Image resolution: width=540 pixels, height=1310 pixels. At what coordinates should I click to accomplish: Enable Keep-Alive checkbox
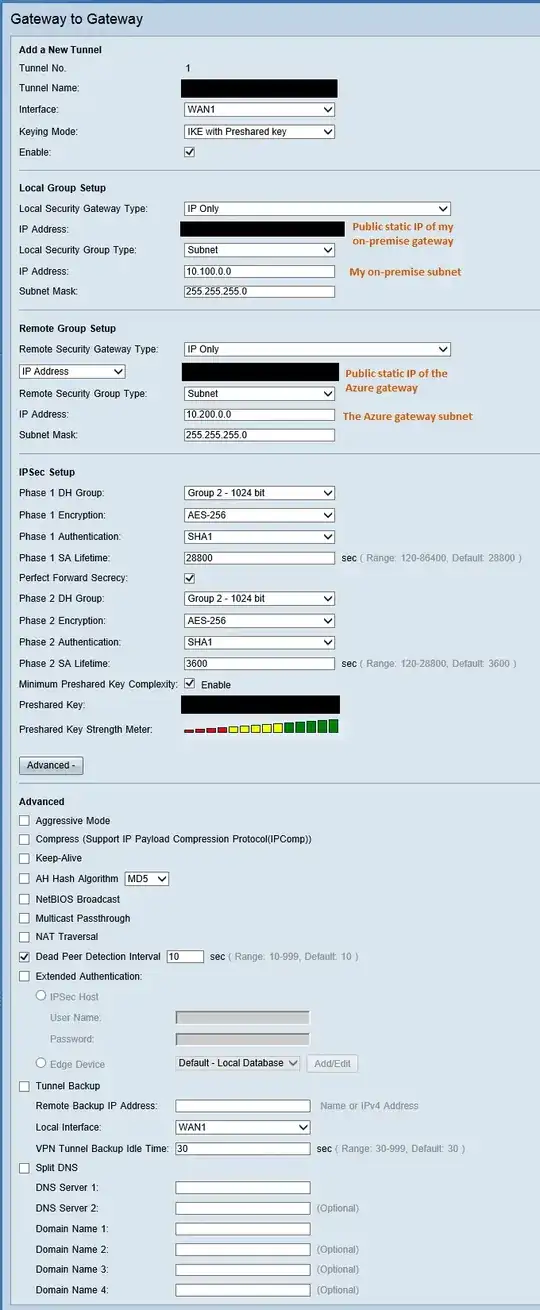pos(24,859)
